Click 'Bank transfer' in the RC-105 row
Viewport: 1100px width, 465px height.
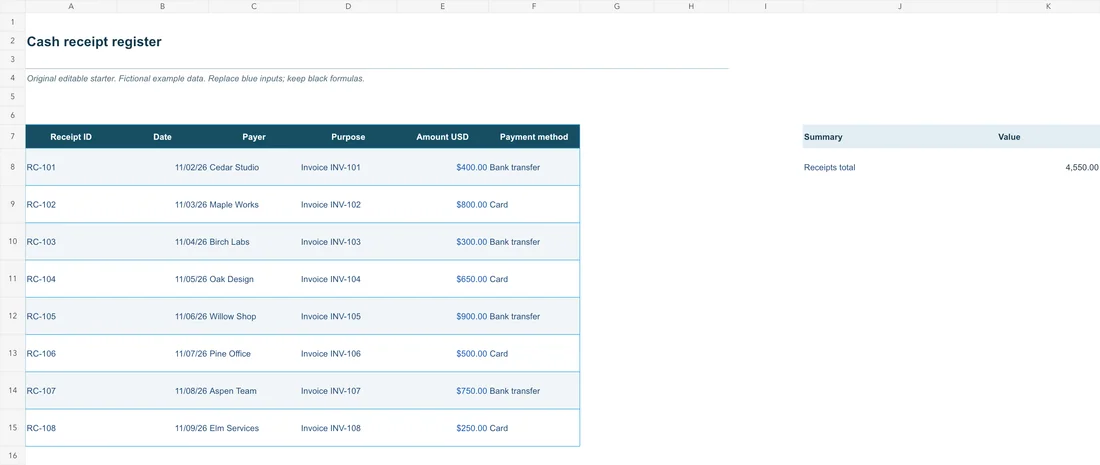coord(534,316)
